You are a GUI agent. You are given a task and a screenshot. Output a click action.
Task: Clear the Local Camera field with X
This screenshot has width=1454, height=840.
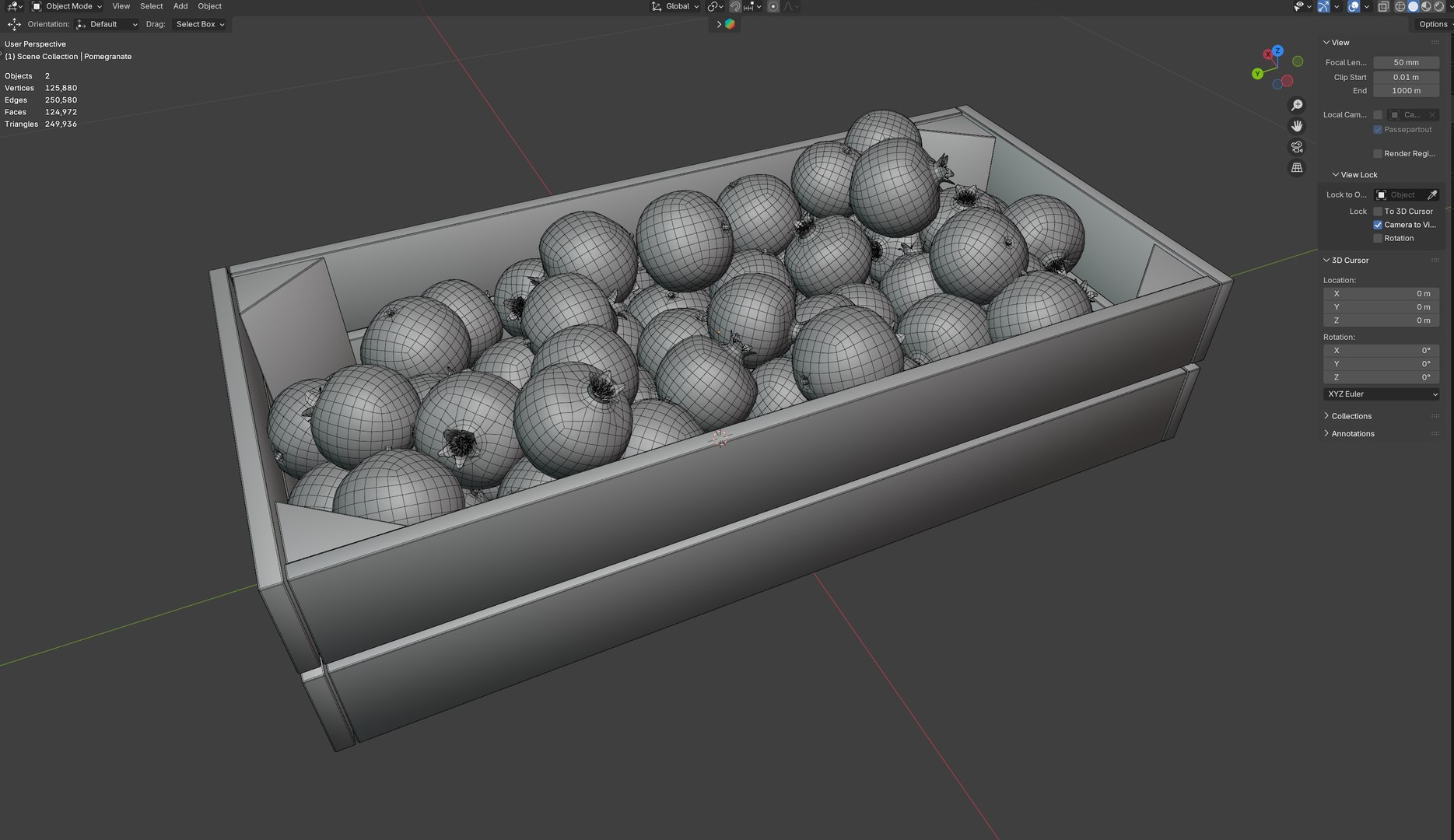pos(1432,115)
